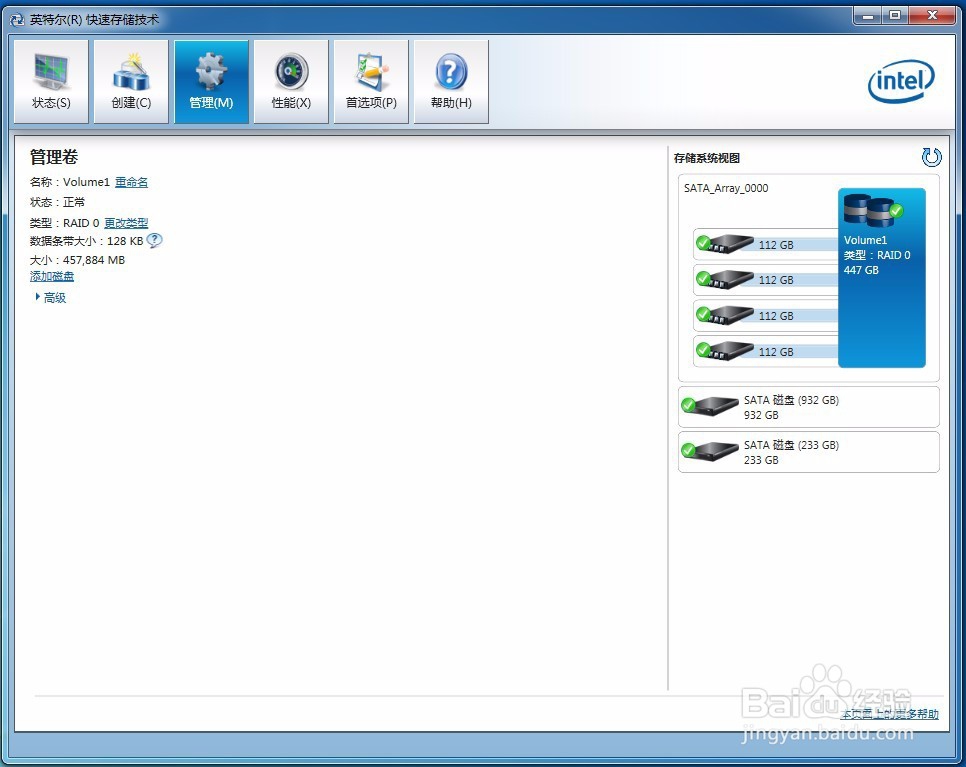Click the Intel logo
This screenshot has height=767, width=966.
click(901, 81)
